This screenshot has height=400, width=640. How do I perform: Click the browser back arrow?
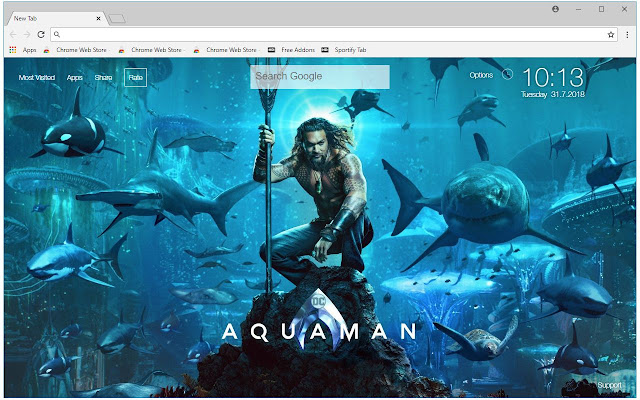[13, 35]
